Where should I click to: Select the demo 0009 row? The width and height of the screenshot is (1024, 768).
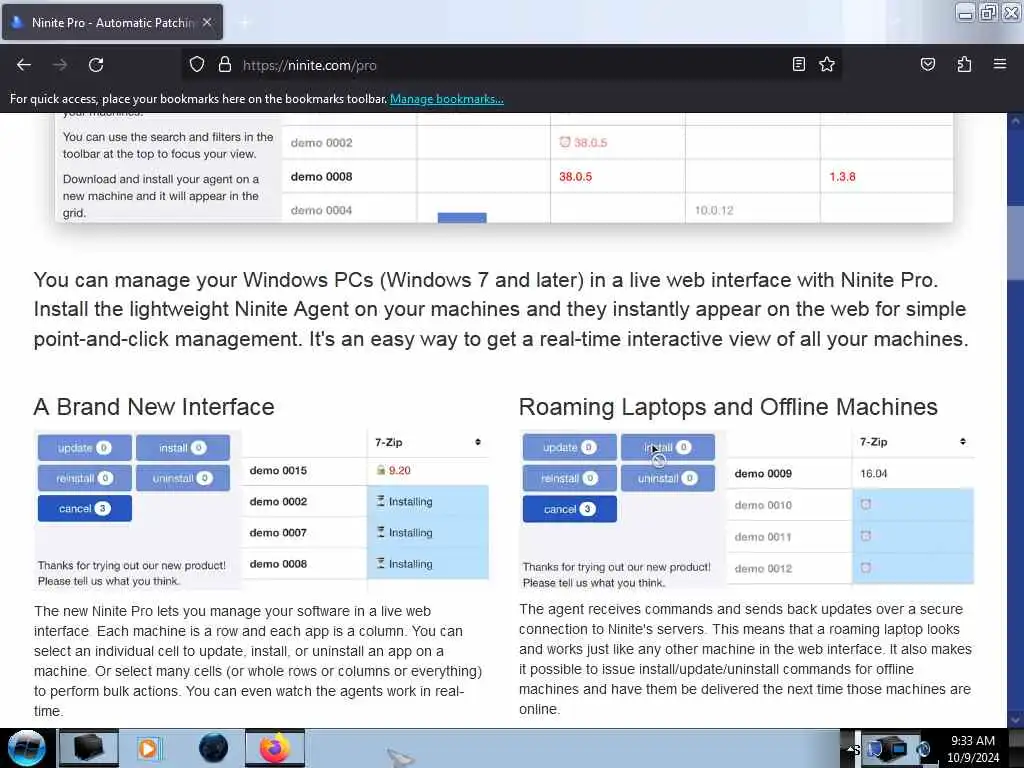850,473
